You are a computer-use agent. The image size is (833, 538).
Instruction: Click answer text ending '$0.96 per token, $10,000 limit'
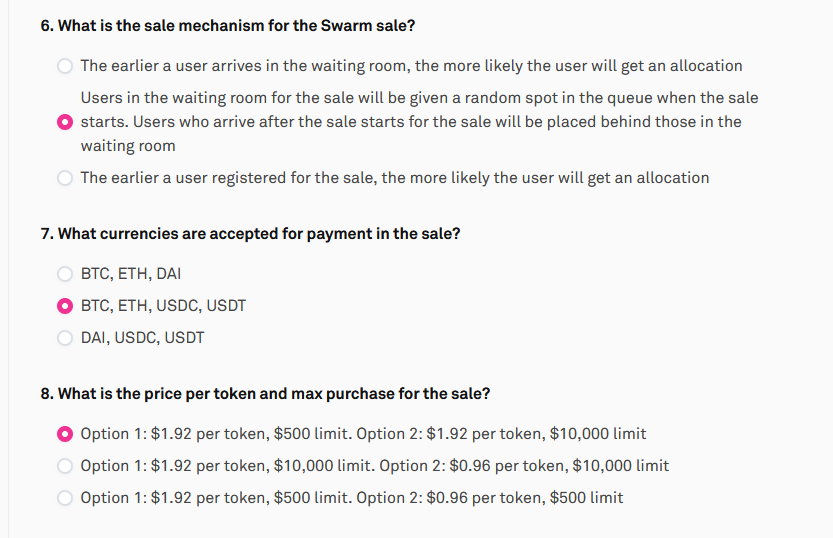(375, 466)
